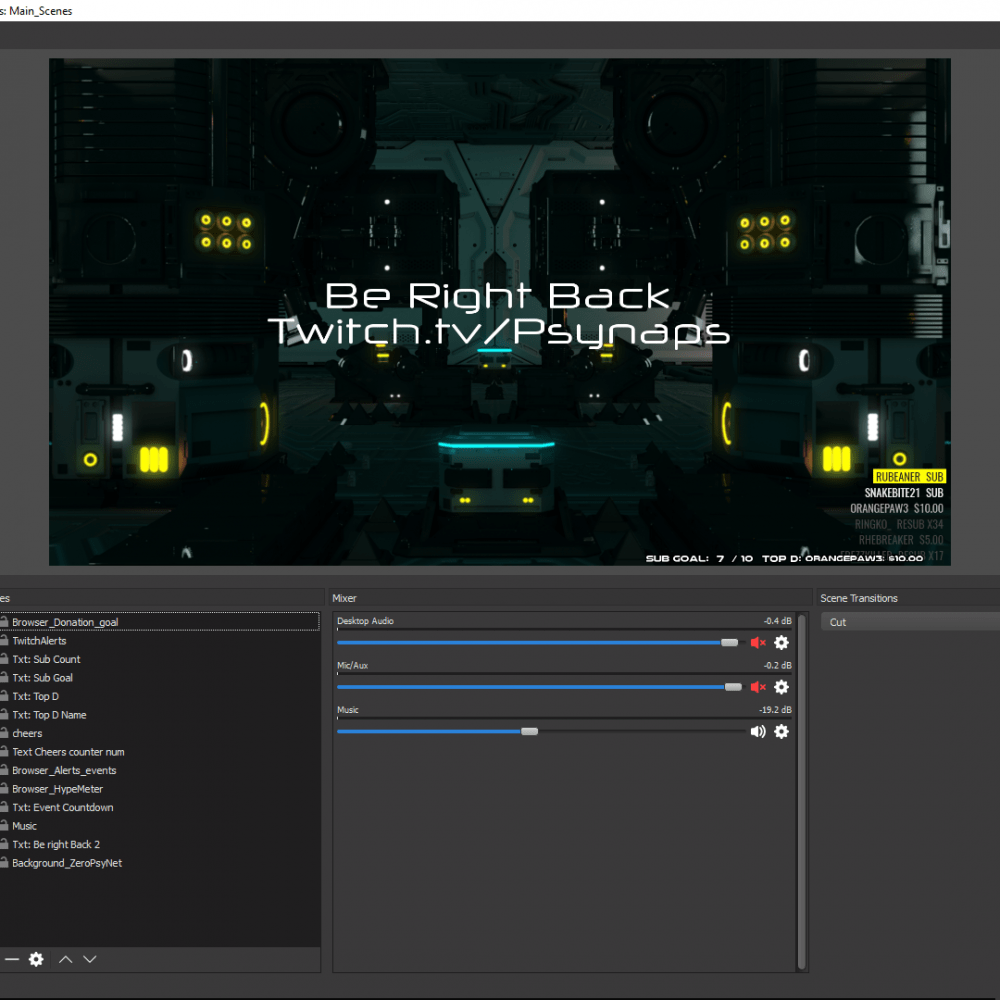Select the Txt: Be right Back 2 name
1000x1000 pixels.
click(56, 844)
